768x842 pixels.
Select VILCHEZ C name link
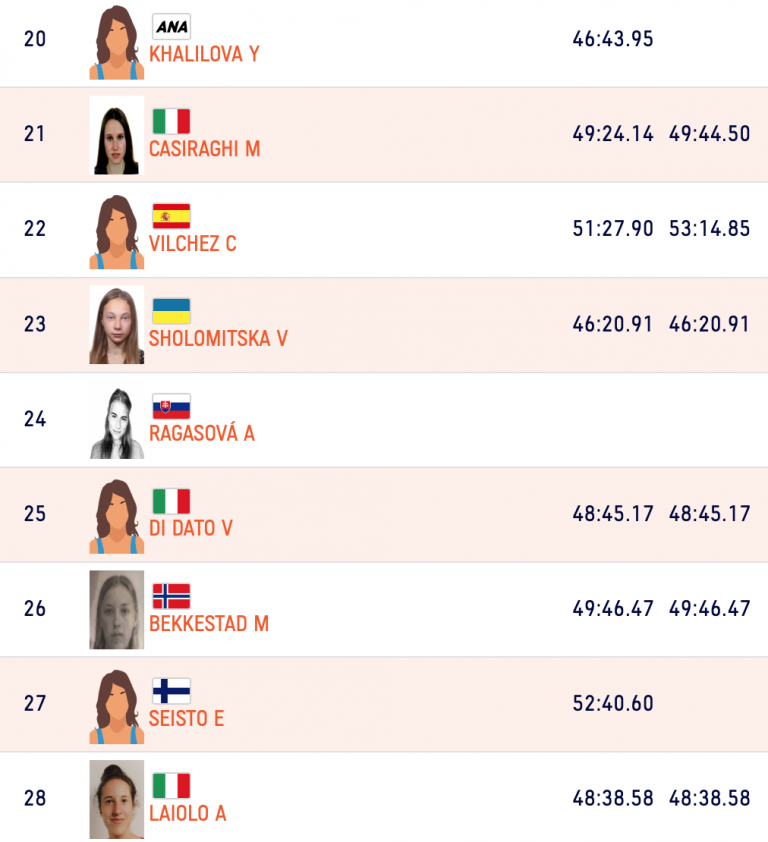pos(192,243)
